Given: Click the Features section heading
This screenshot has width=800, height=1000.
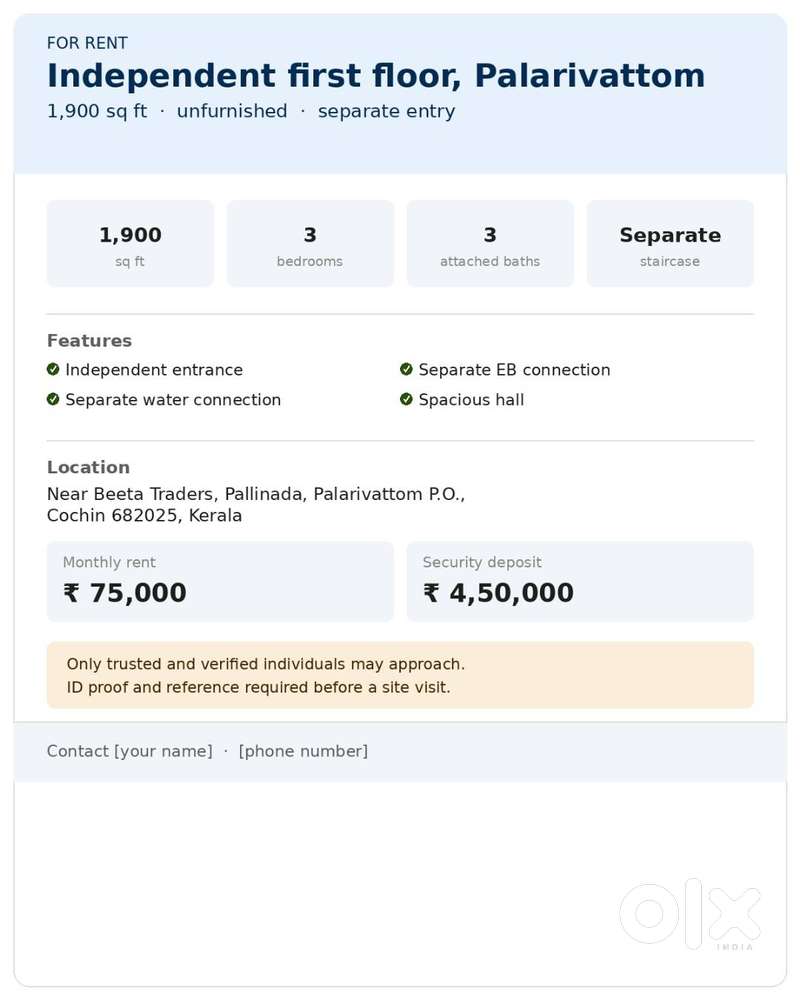Looking at the screenshot, I should [89, 341].
